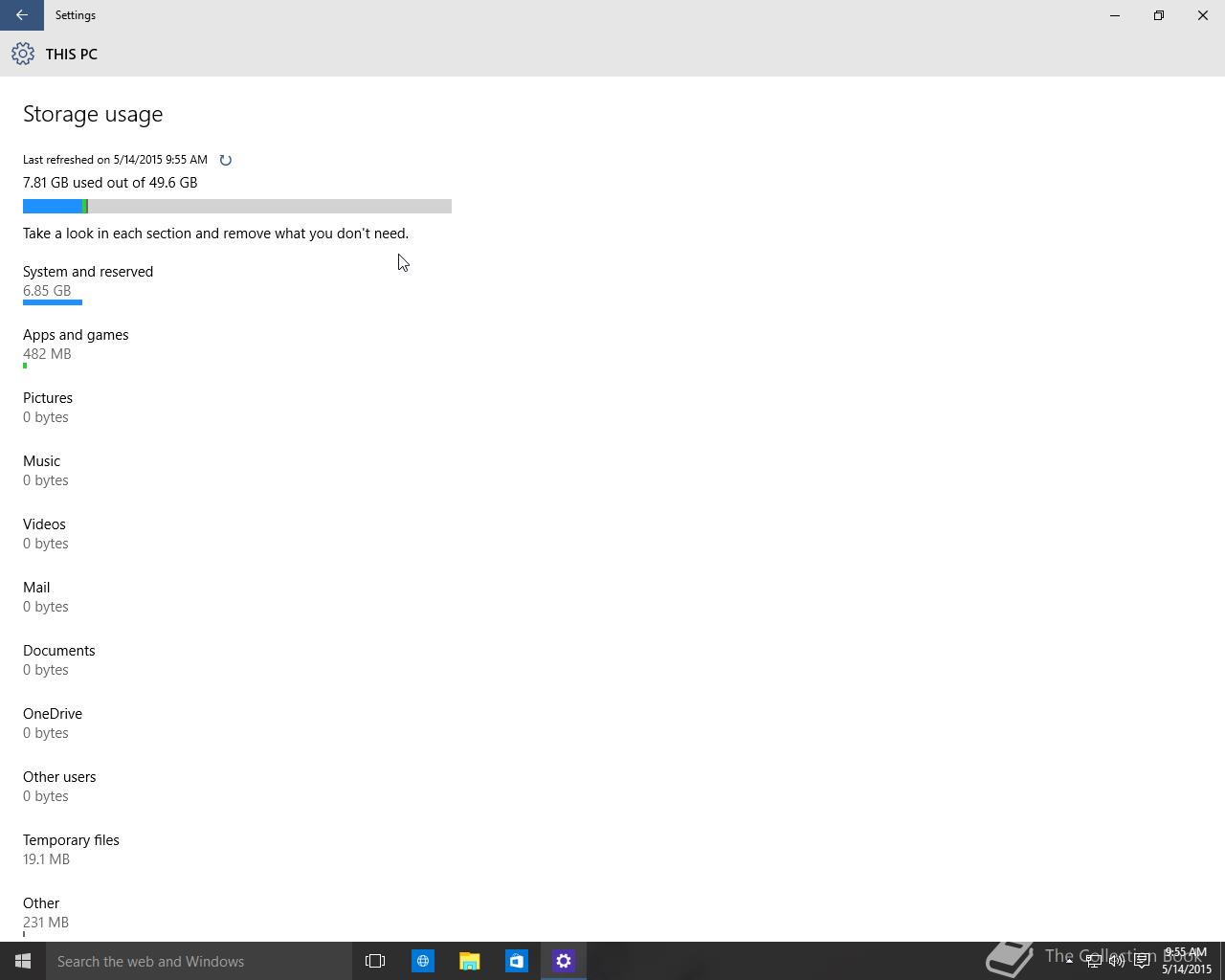
Task: Launch the browser globe icon on the taskbar
Action: [x=422, y=961]
